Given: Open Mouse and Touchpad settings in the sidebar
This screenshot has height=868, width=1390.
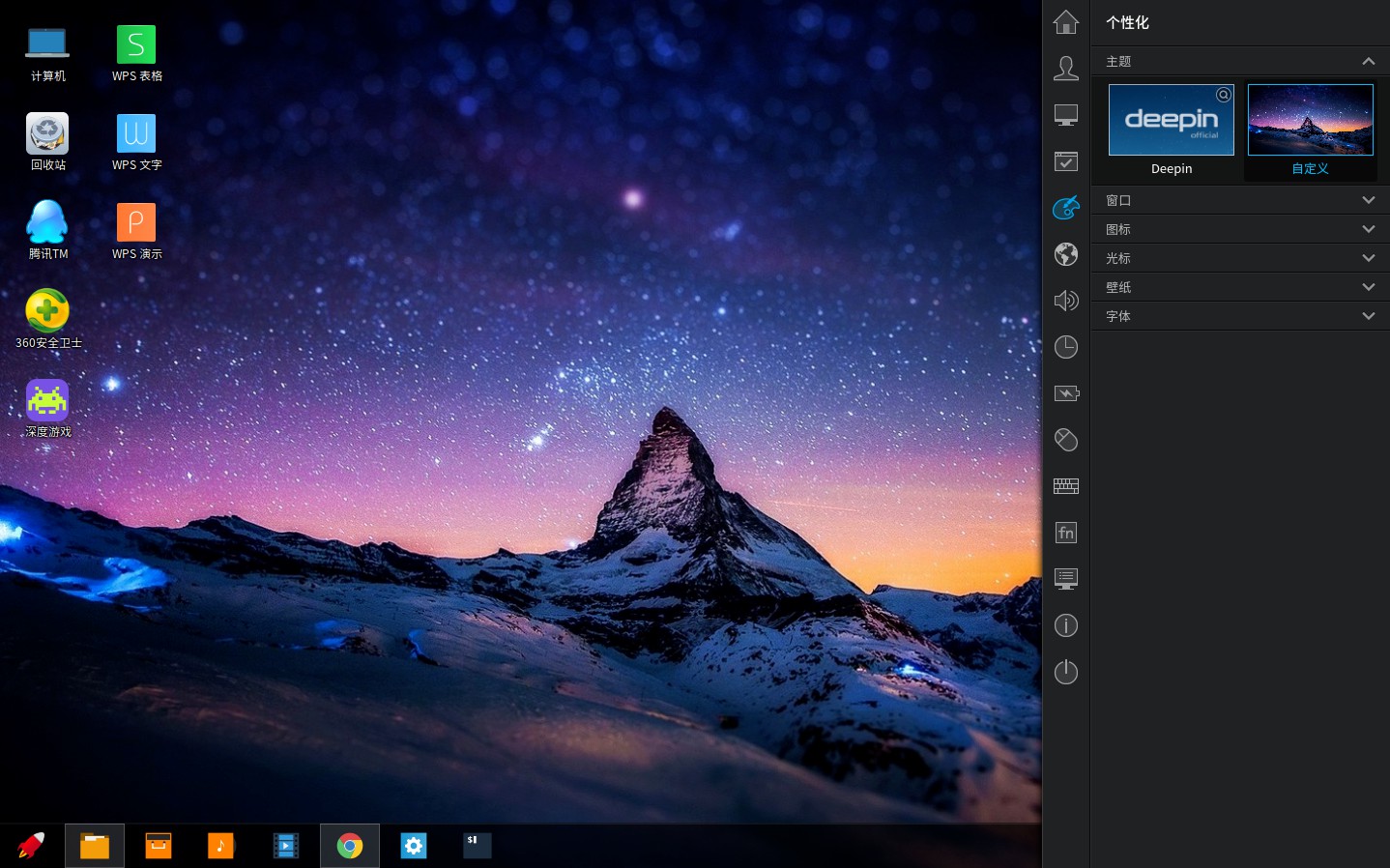Looking at the screenshot, I should click(1065, 440).
